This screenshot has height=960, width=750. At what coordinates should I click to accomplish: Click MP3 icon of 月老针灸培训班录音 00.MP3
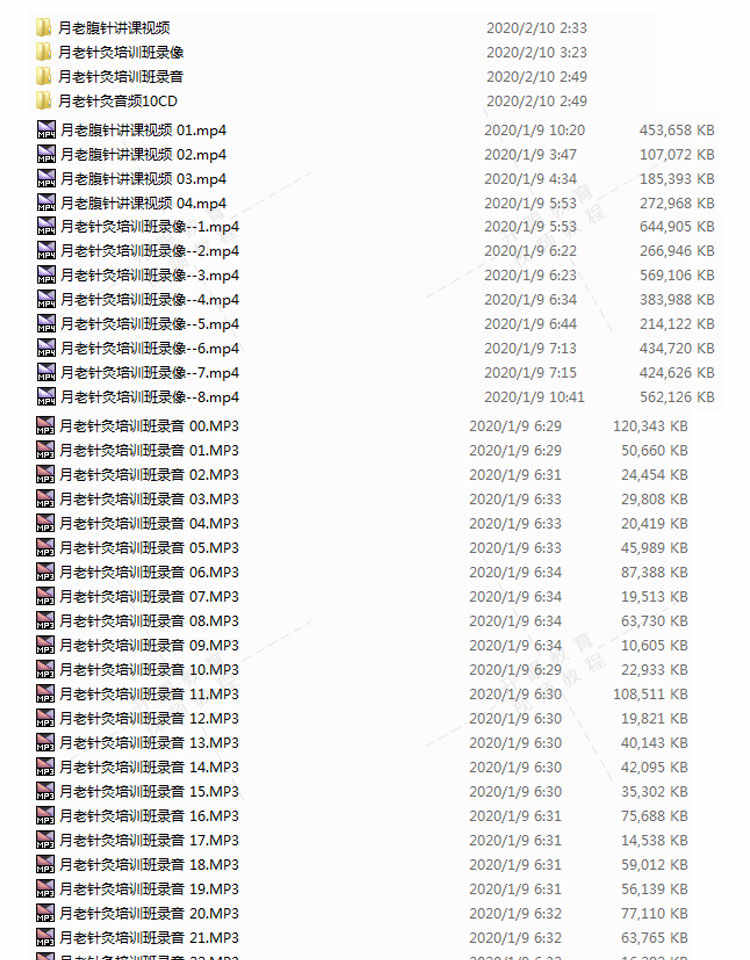tap(45, 426)
